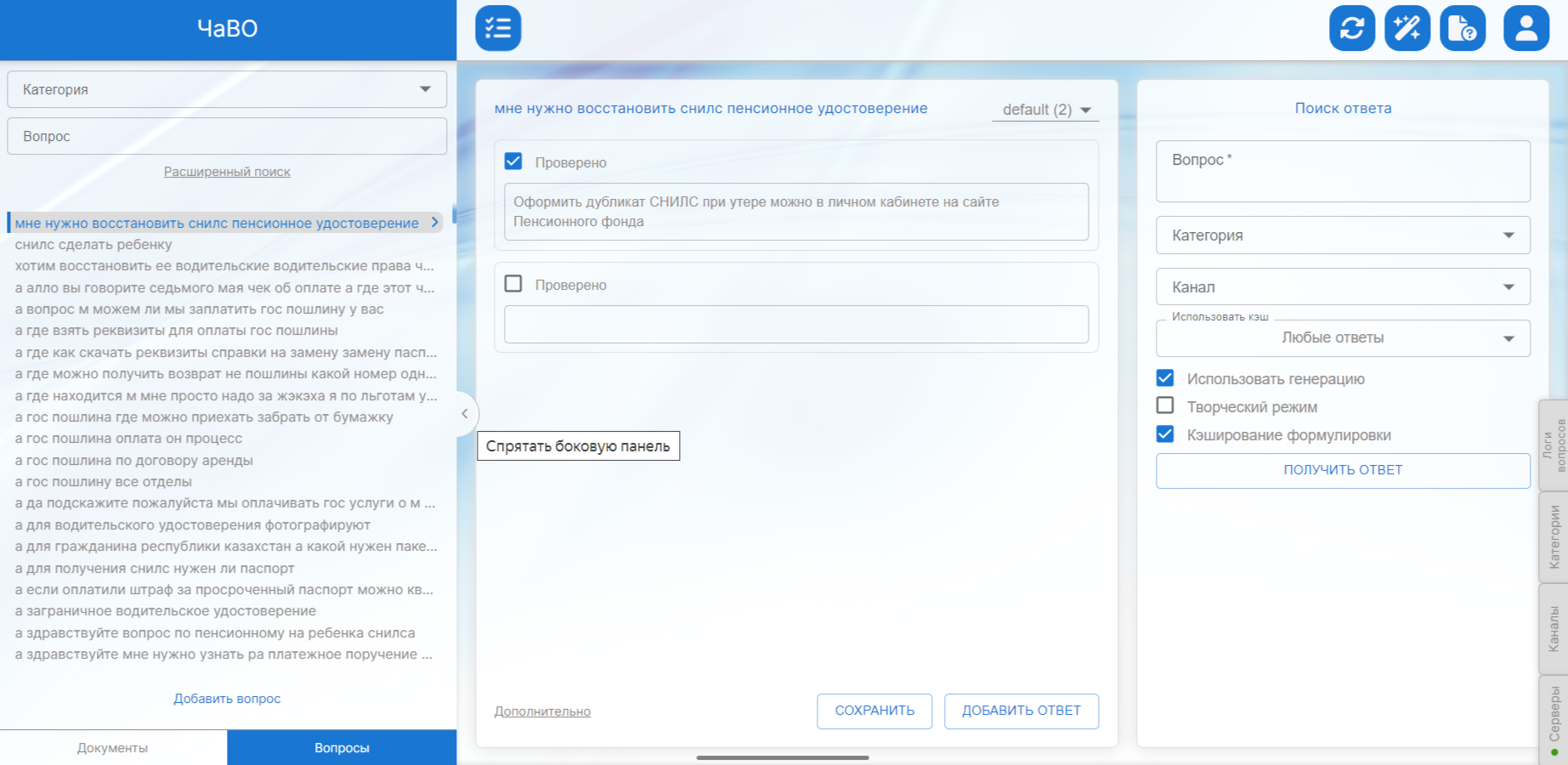Open the user profile icon

[1526, 28]
